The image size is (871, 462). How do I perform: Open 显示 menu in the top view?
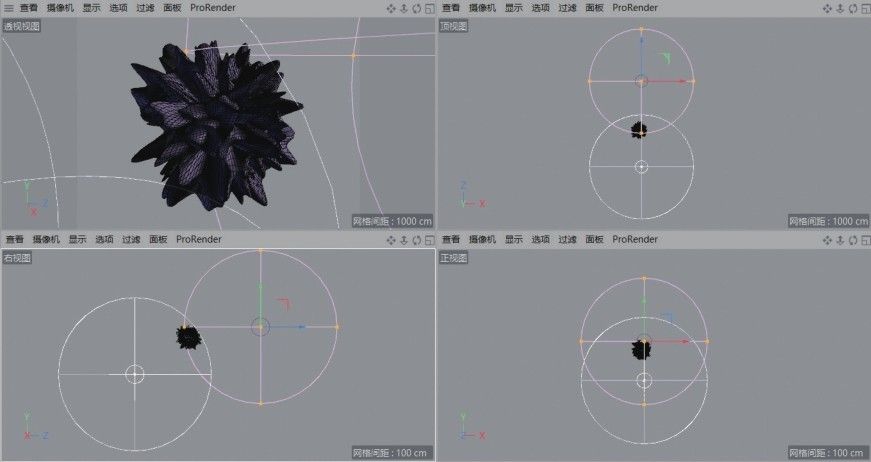coord(514,8)
